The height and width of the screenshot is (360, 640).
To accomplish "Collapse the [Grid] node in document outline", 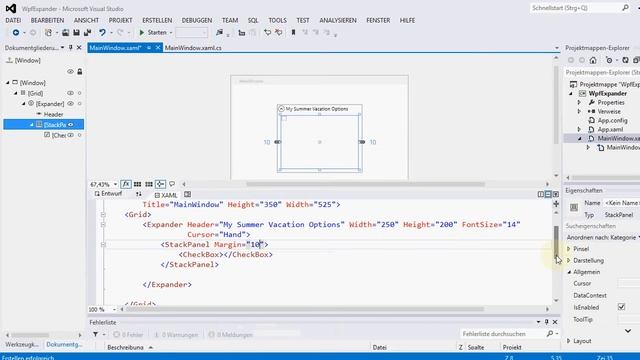I will 16,93.
